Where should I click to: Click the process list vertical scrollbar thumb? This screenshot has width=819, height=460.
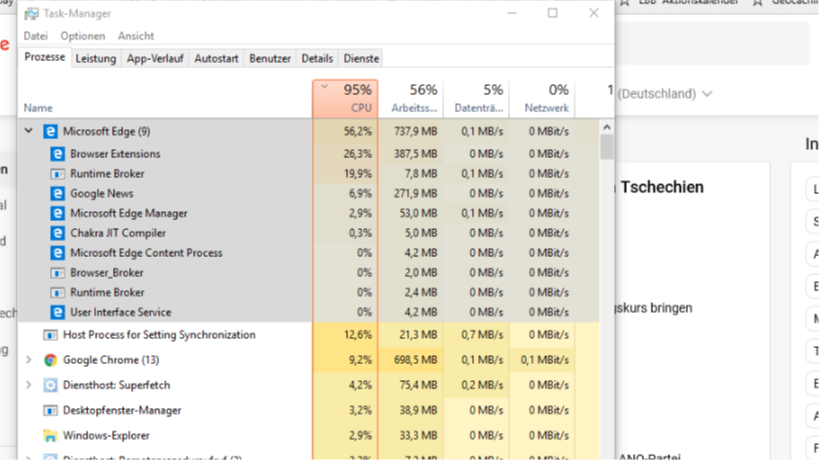606,147
